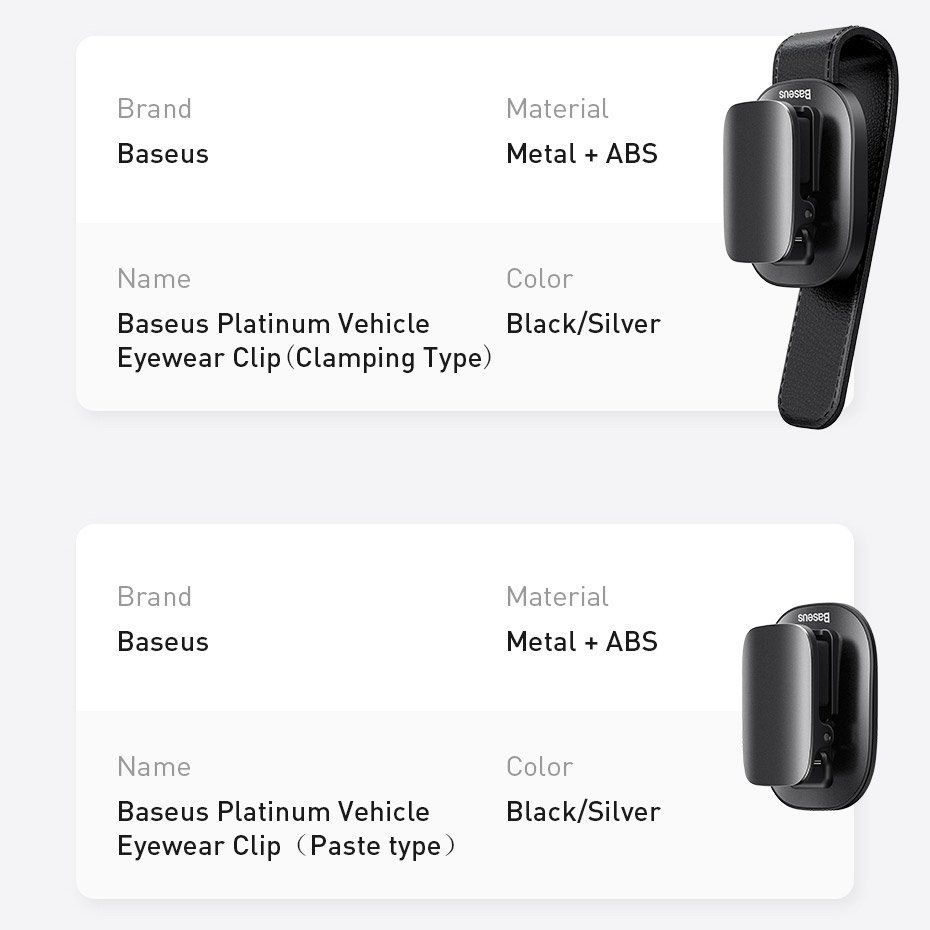Click Name label in the Paste type card
930x930 pixels.
click(x=154, y=767)
